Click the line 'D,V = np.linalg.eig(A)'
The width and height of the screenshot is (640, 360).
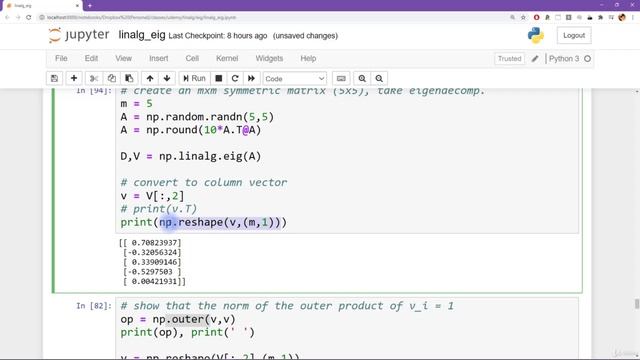point(191,156)
